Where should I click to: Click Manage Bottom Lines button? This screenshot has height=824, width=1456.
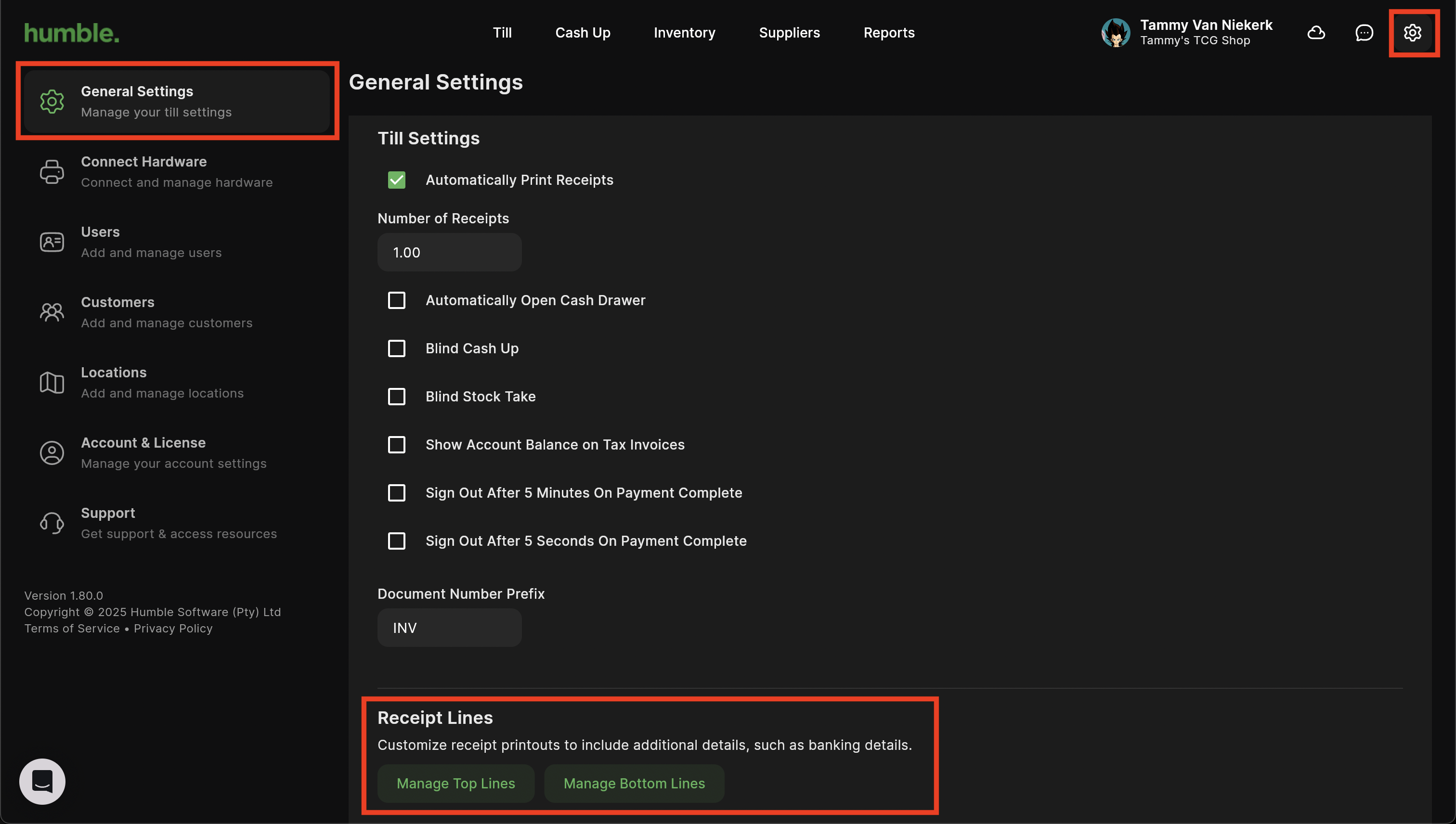click(x=634, y=783)
